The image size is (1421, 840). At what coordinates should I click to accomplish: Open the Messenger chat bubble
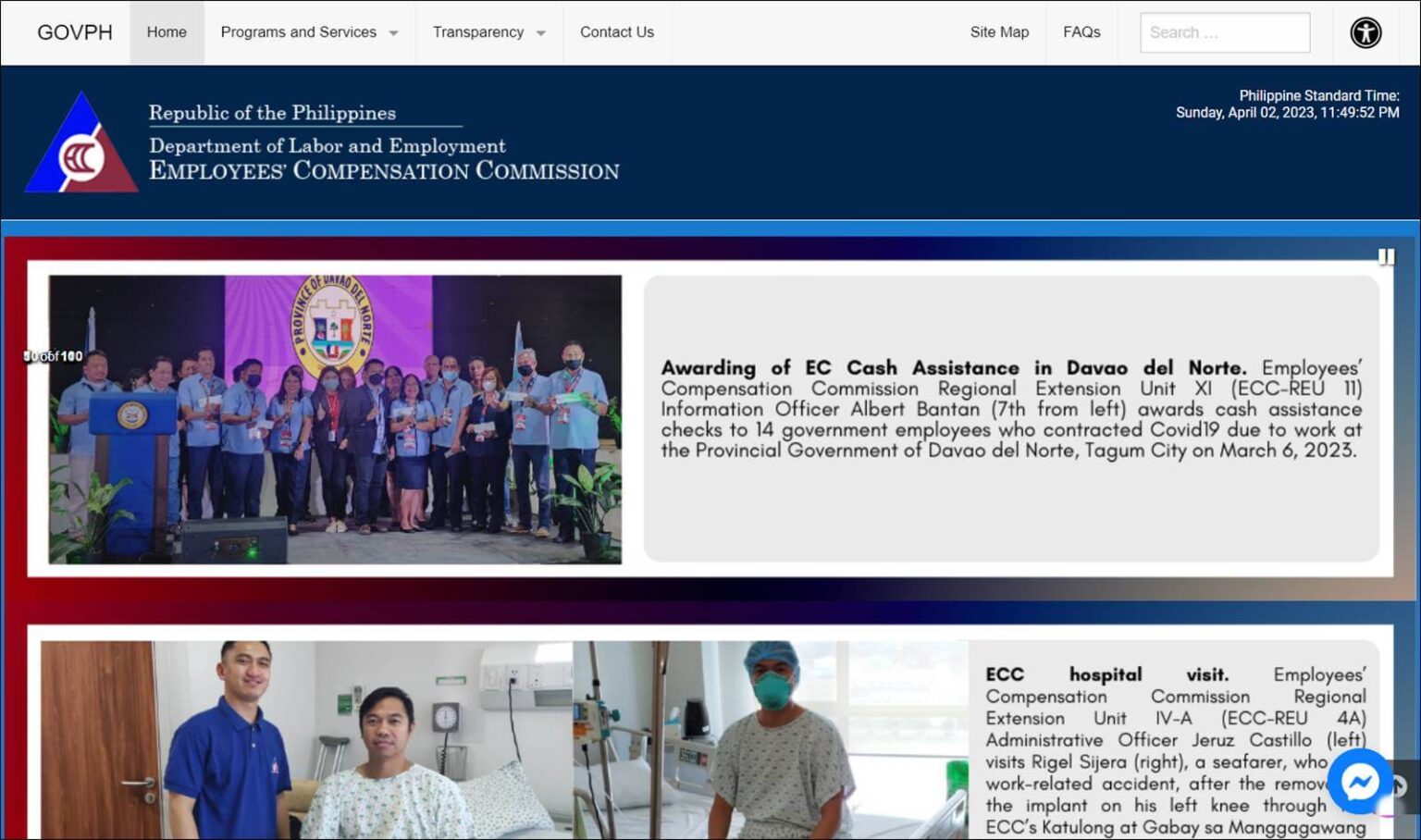1360,783
